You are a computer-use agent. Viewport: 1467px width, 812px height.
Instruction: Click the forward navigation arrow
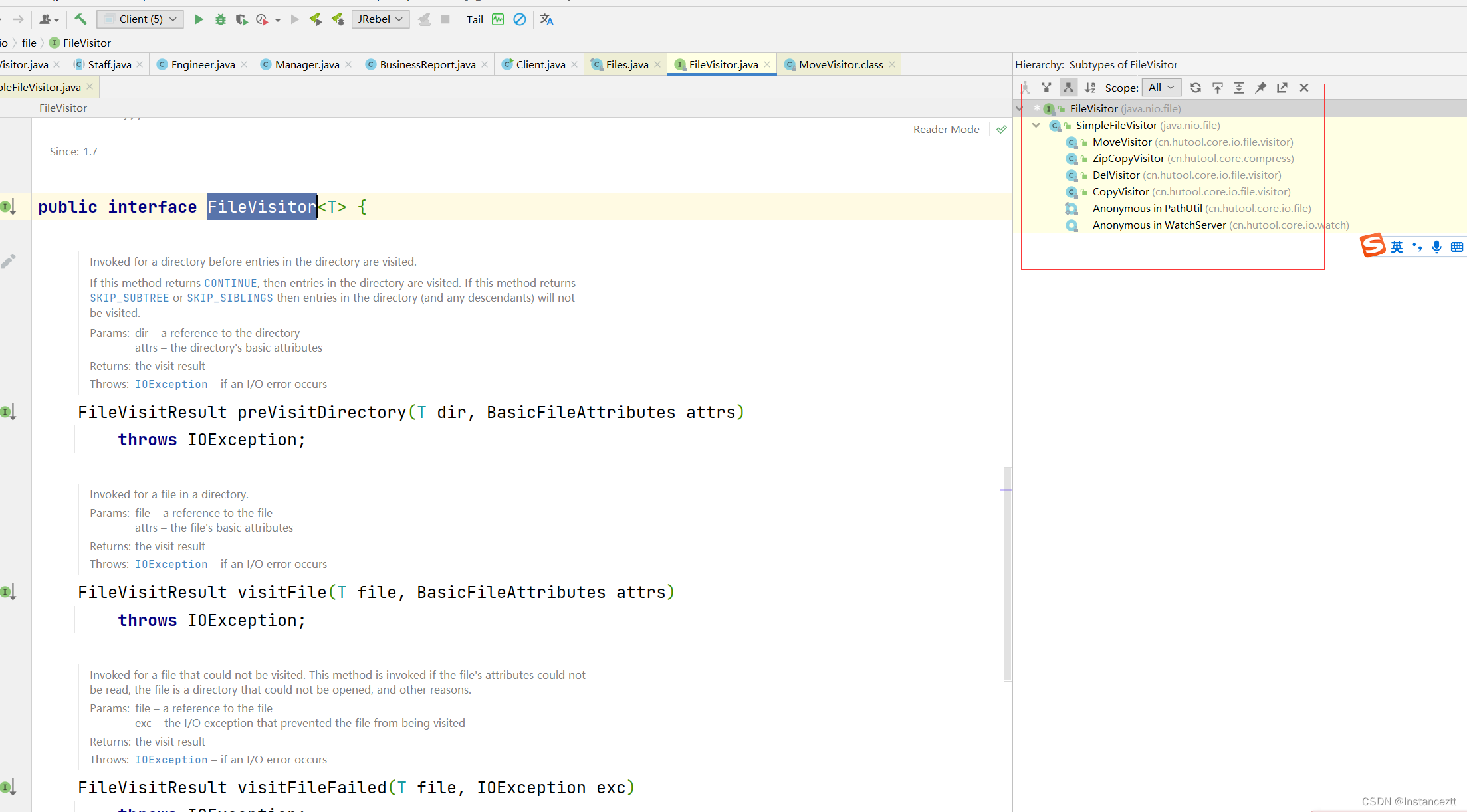(x=19, y=19)
